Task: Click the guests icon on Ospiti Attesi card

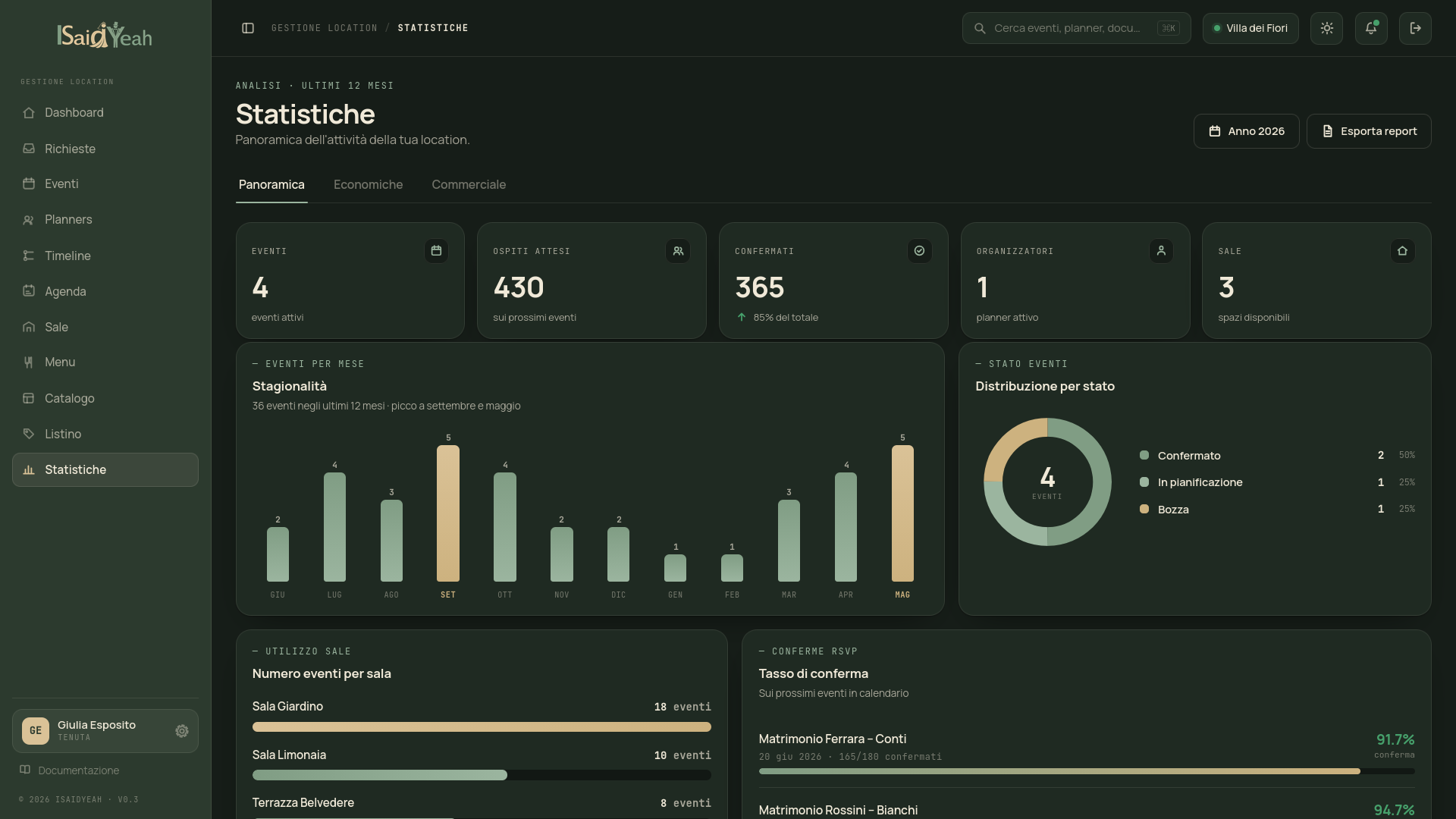Action: tap(678, 251)
